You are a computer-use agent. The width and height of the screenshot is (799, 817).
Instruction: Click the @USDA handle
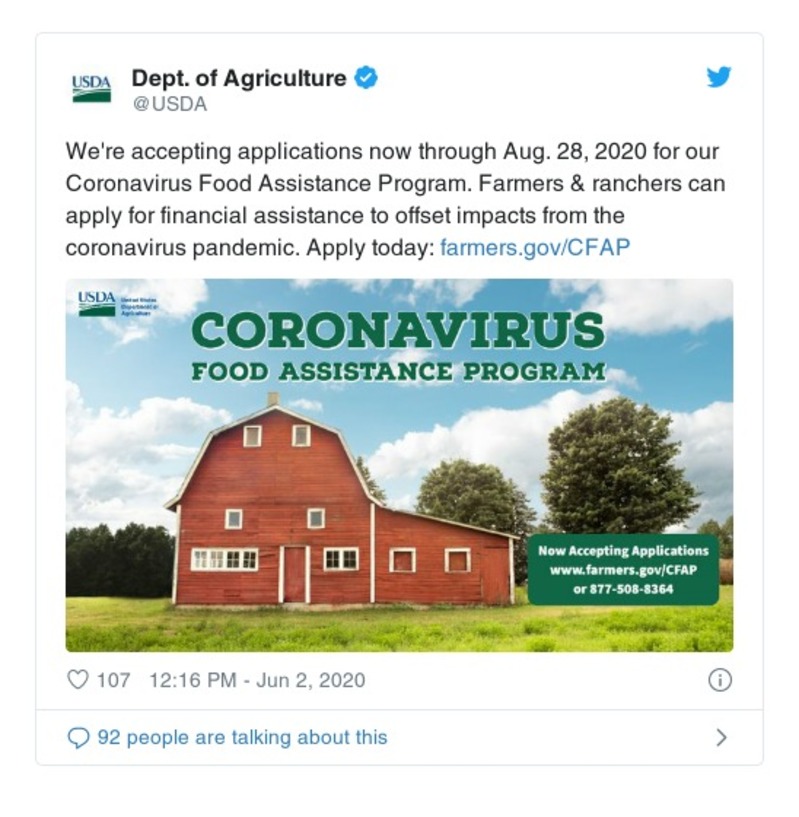coord(169,104)
